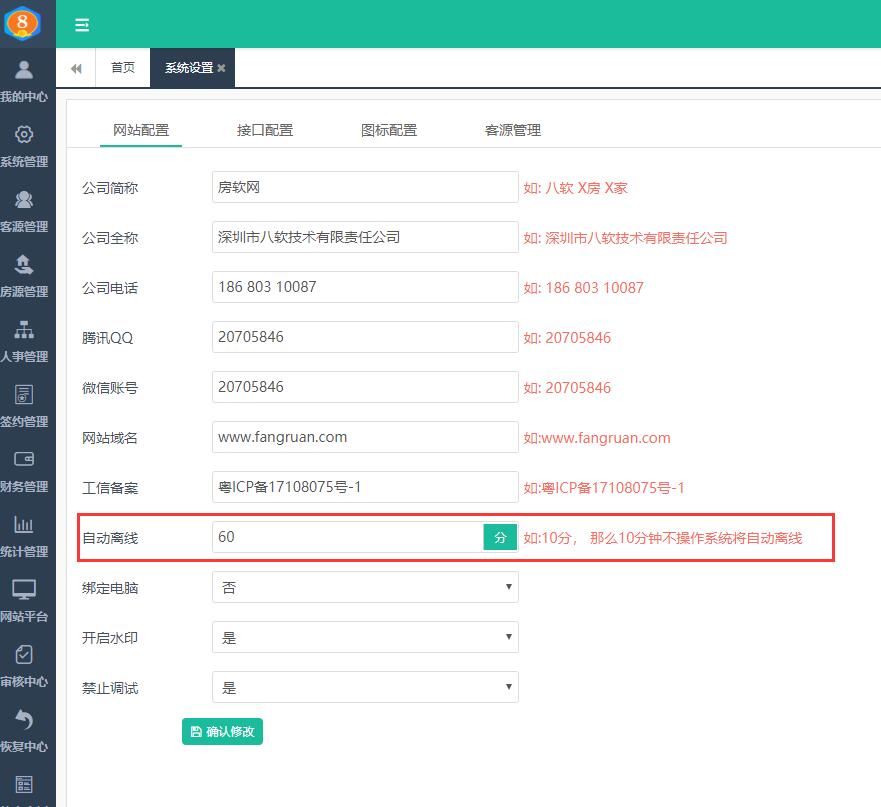Click the 公司简称 input field
Image resolution: width=881 pixels, height=807 pixels.
coord(365,187)
